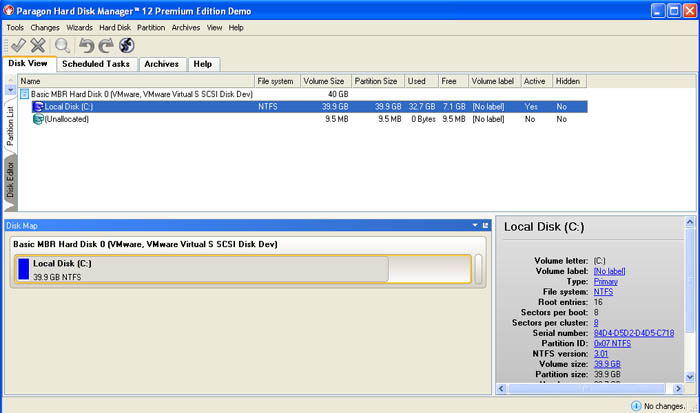Click the [No label] volume label link
700x413 pixels.
click(x=609, y=271)
